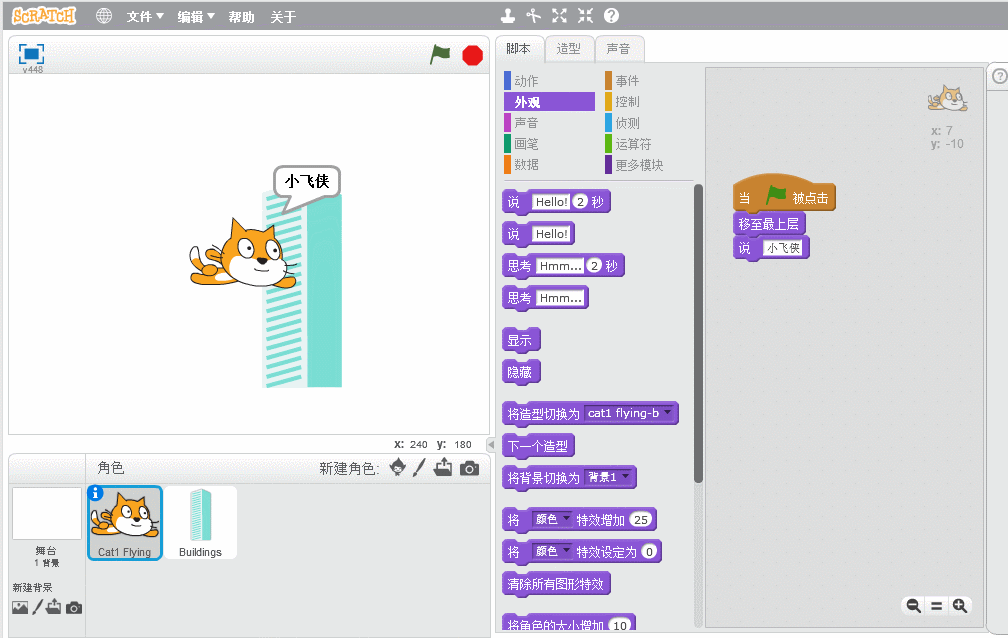Image resolution: width=1008 pixels, height=638 pixels.
Task: Click the block help question-mark tool
Action: pyautogui.click(x=611, y=15)
